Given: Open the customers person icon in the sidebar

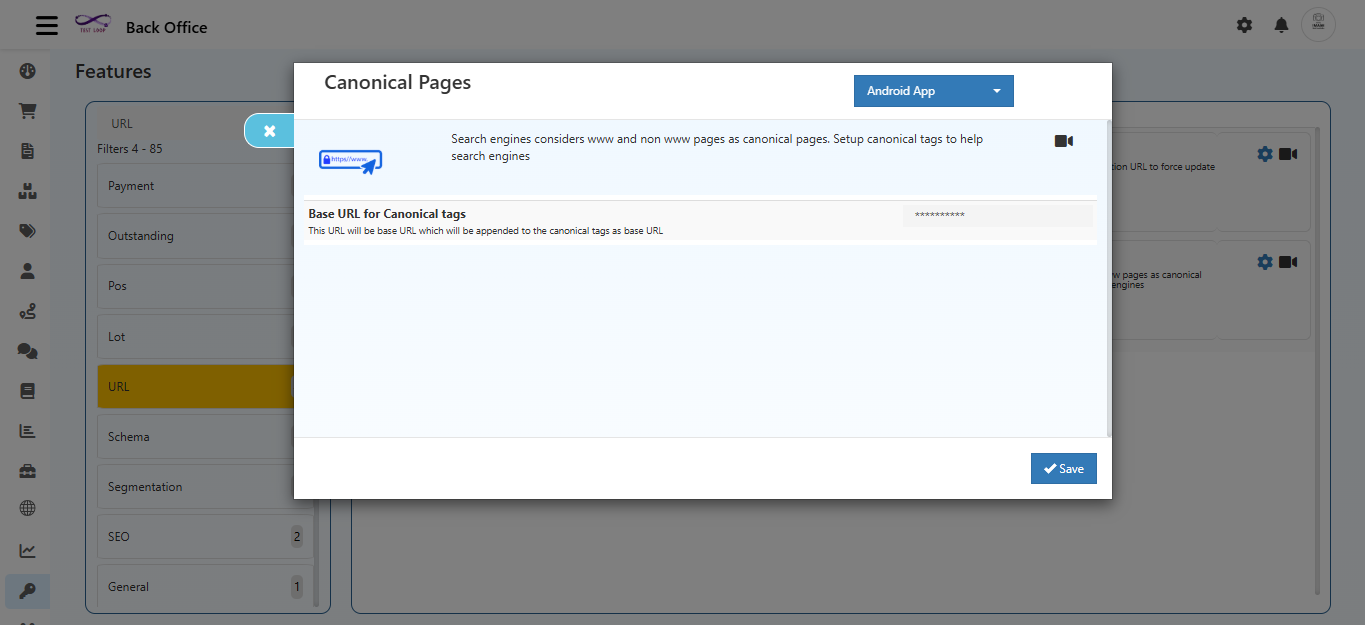Looking at the screenshot, I should pos(27,271).
